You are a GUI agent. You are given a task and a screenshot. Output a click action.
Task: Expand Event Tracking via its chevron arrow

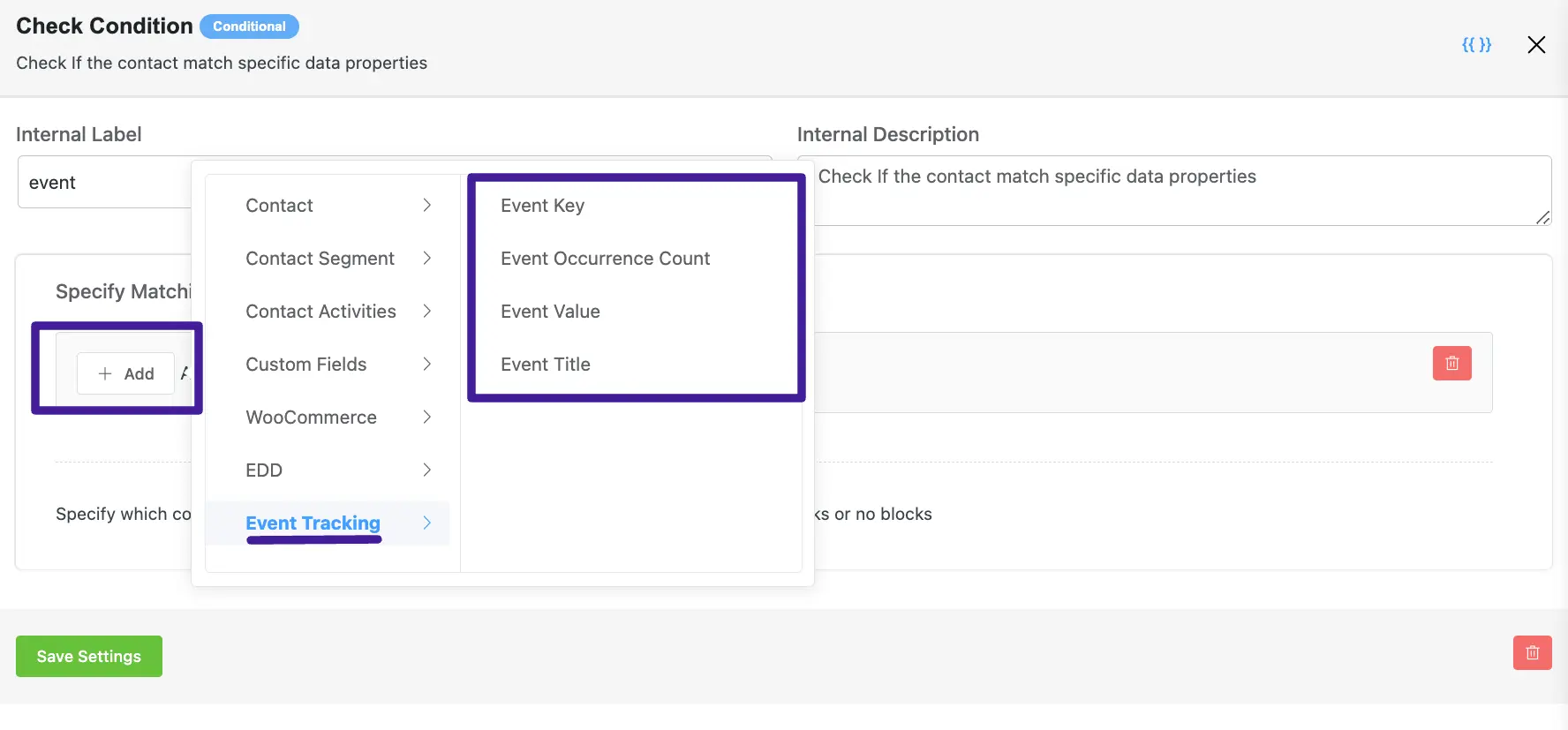pos(427,523)
